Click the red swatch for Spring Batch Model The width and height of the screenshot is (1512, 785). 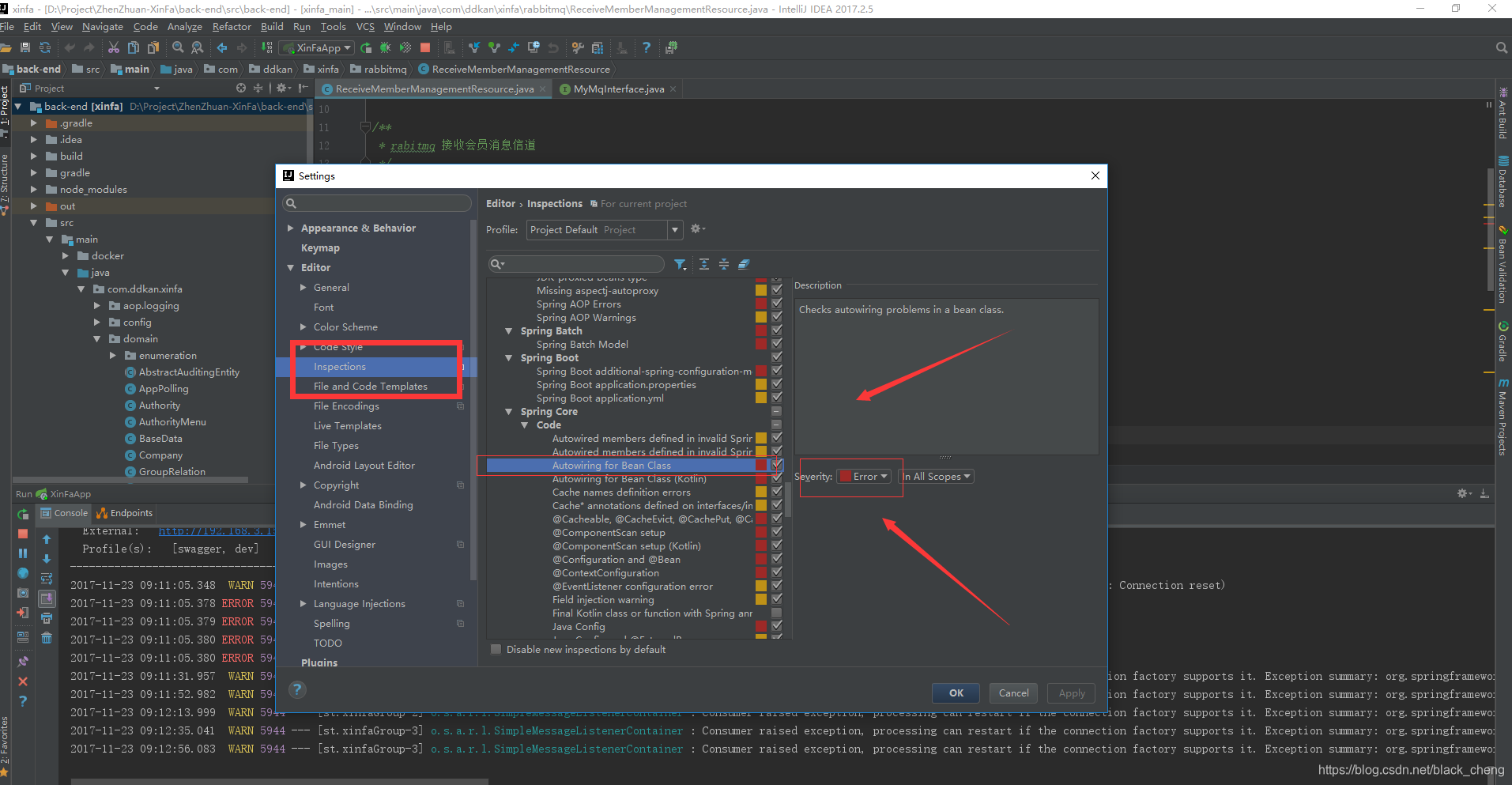(x=760, y=344)
